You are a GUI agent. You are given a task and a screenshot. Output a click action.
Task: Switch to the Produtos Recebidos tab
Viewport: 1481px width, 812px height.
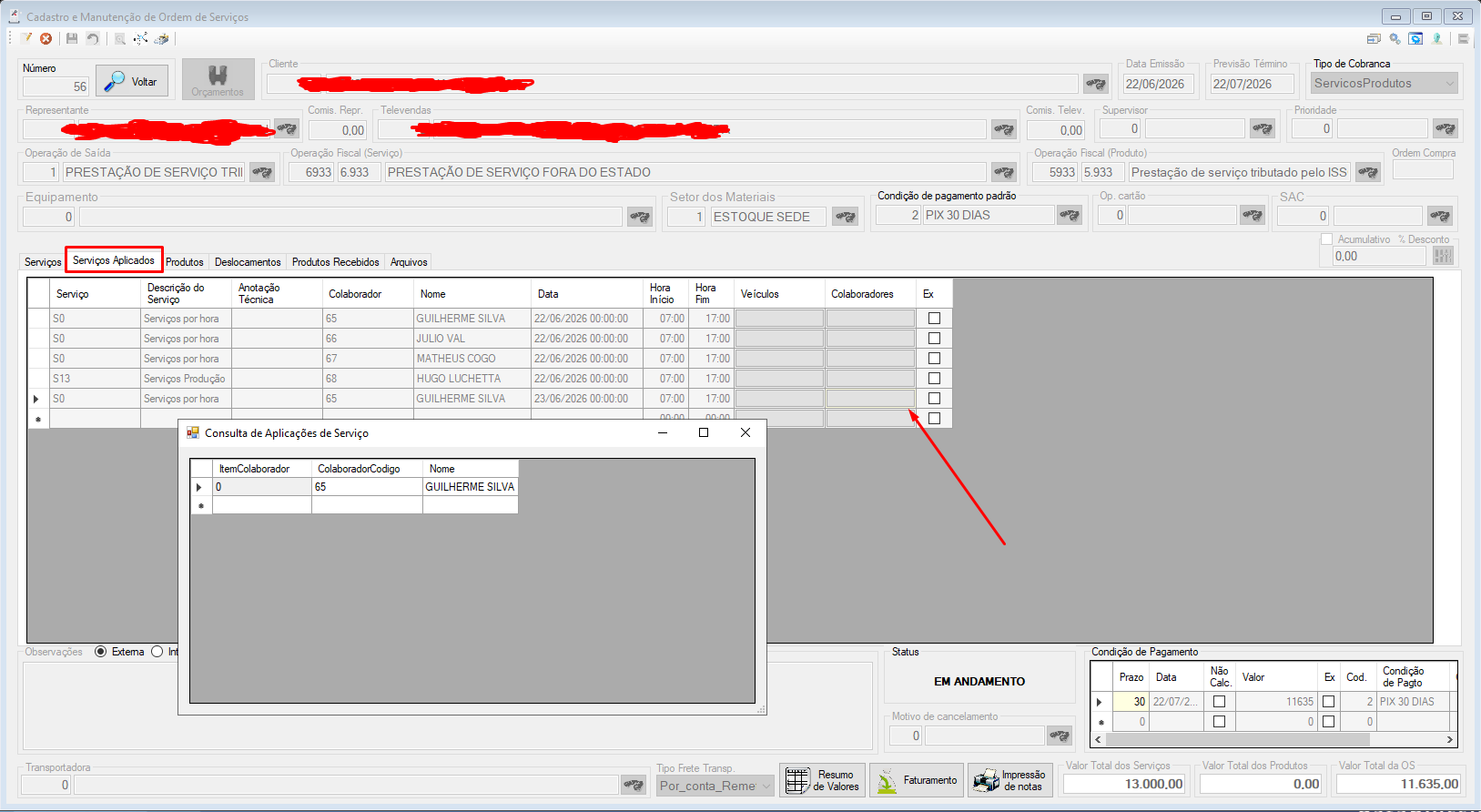[336, 262]
